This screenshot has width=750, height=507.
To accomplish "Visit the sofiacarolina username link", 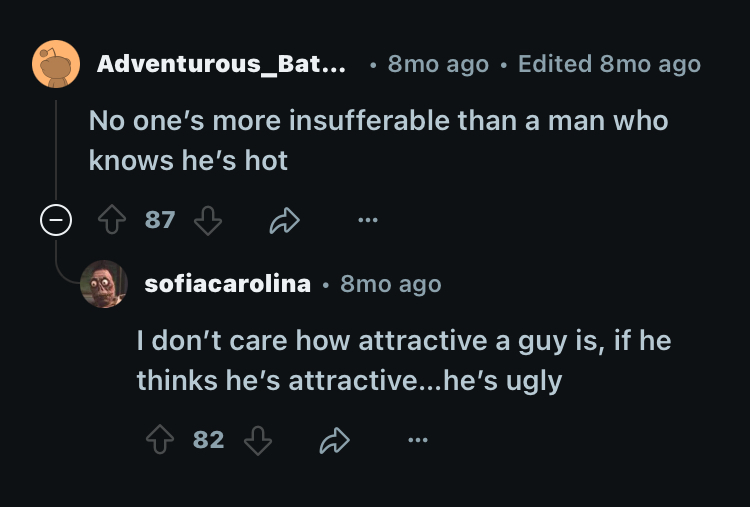I will pyautogui.click(x=228, y=284).
